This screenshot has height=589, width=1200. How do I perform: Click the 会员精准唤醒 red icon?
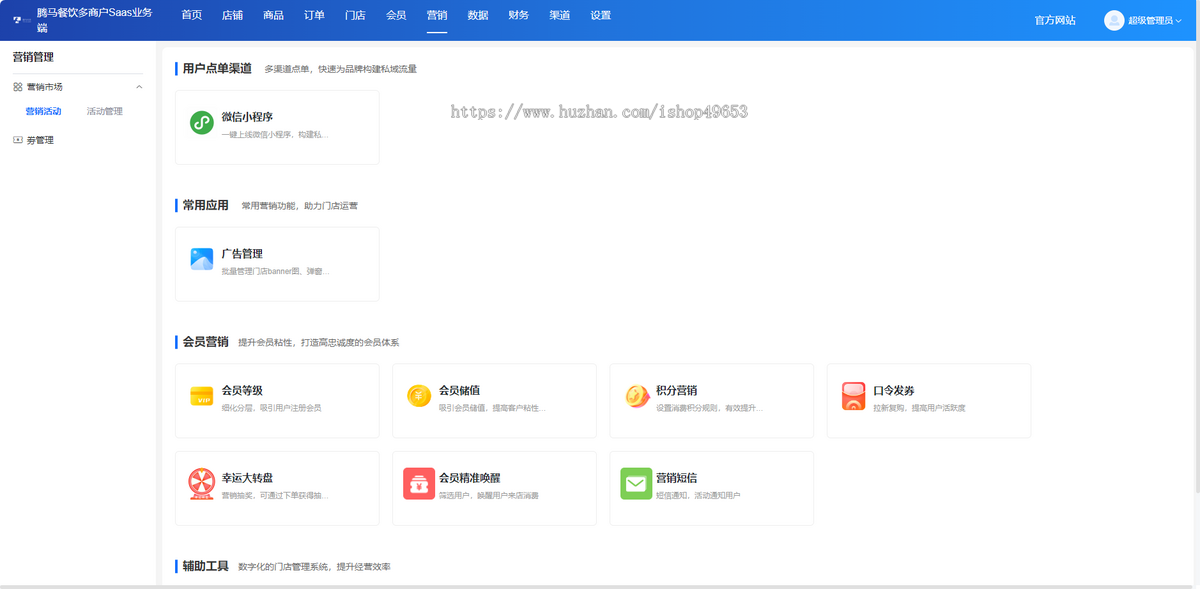pyautogui.click(x=419, y=484)
